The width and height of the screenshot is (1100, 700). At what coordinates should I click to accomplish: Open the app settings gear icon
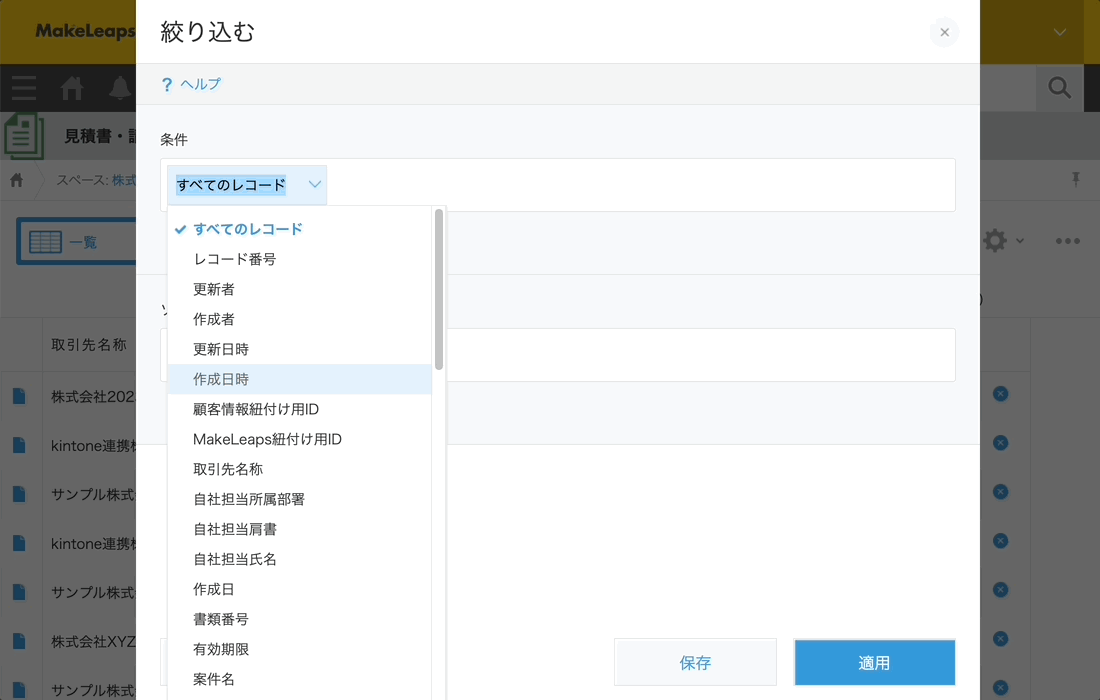point(995,241)
